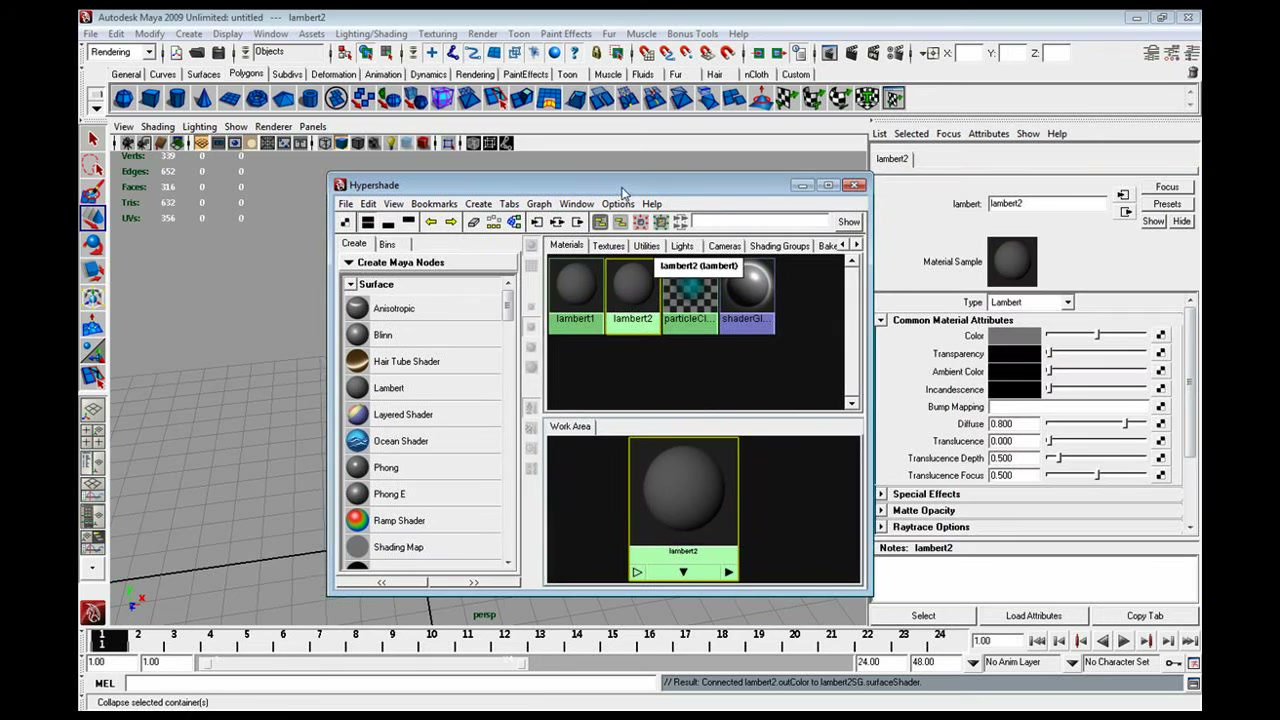Clear graph with eraser icon in Hypershade
This screenshot has height=720, width=1280.
tap(474, 222)
